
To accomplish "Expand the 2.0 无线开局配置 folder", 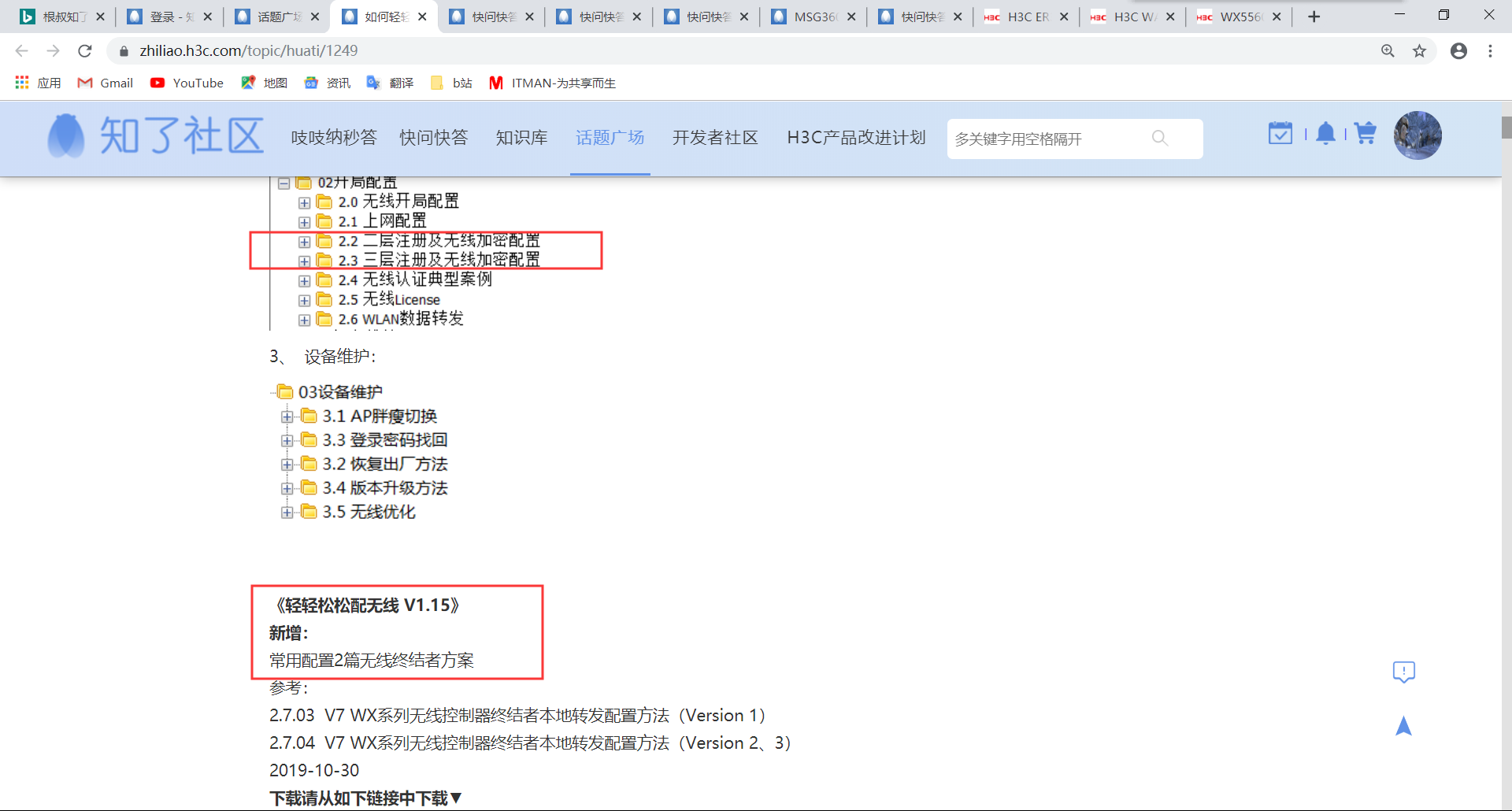I will click(x=304, y=203).
